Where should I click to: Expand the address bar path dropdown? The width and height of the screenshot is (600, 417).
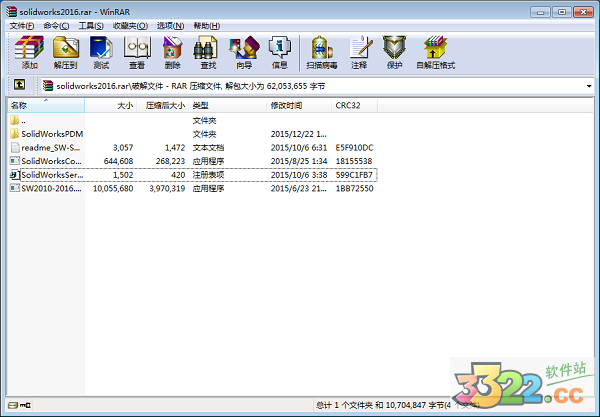[x=589, y=86]
